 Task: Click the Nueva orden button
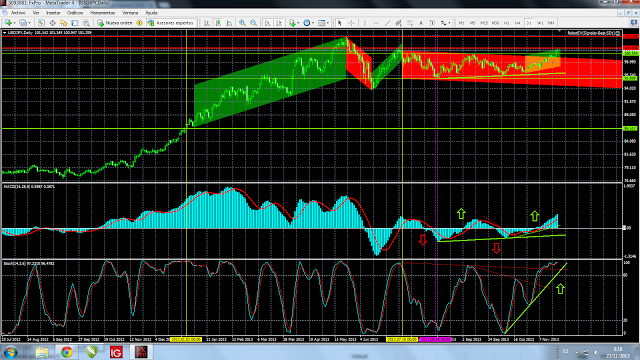(x=115, y=23)
